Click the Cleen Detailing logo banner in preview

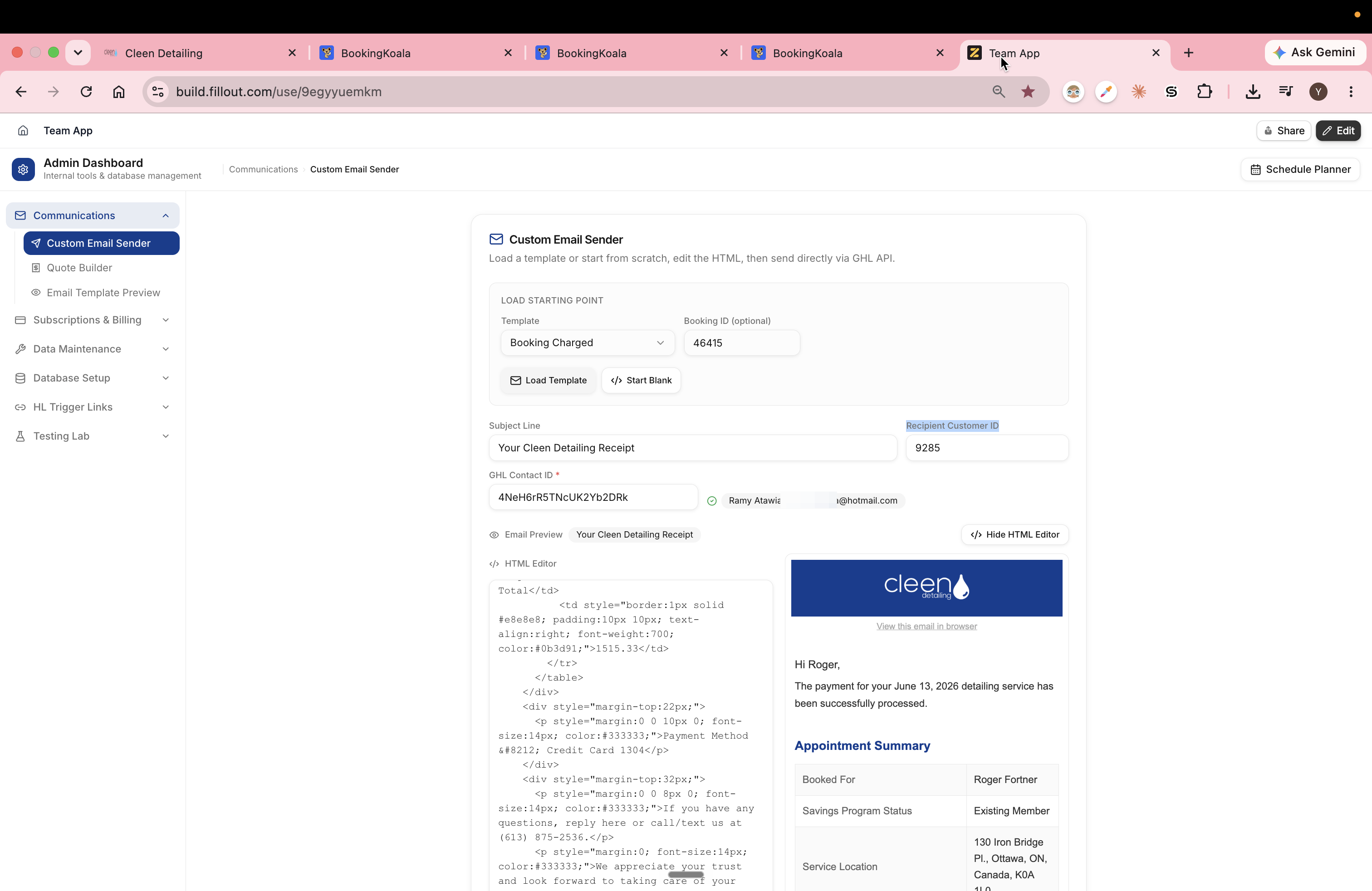(926, 588)
